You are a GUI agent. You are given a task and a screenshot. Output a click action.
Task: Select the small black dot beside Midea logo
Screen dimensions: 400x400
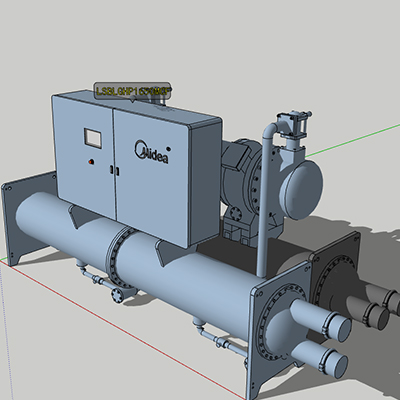pyautogui.click(x=168, y=148)
